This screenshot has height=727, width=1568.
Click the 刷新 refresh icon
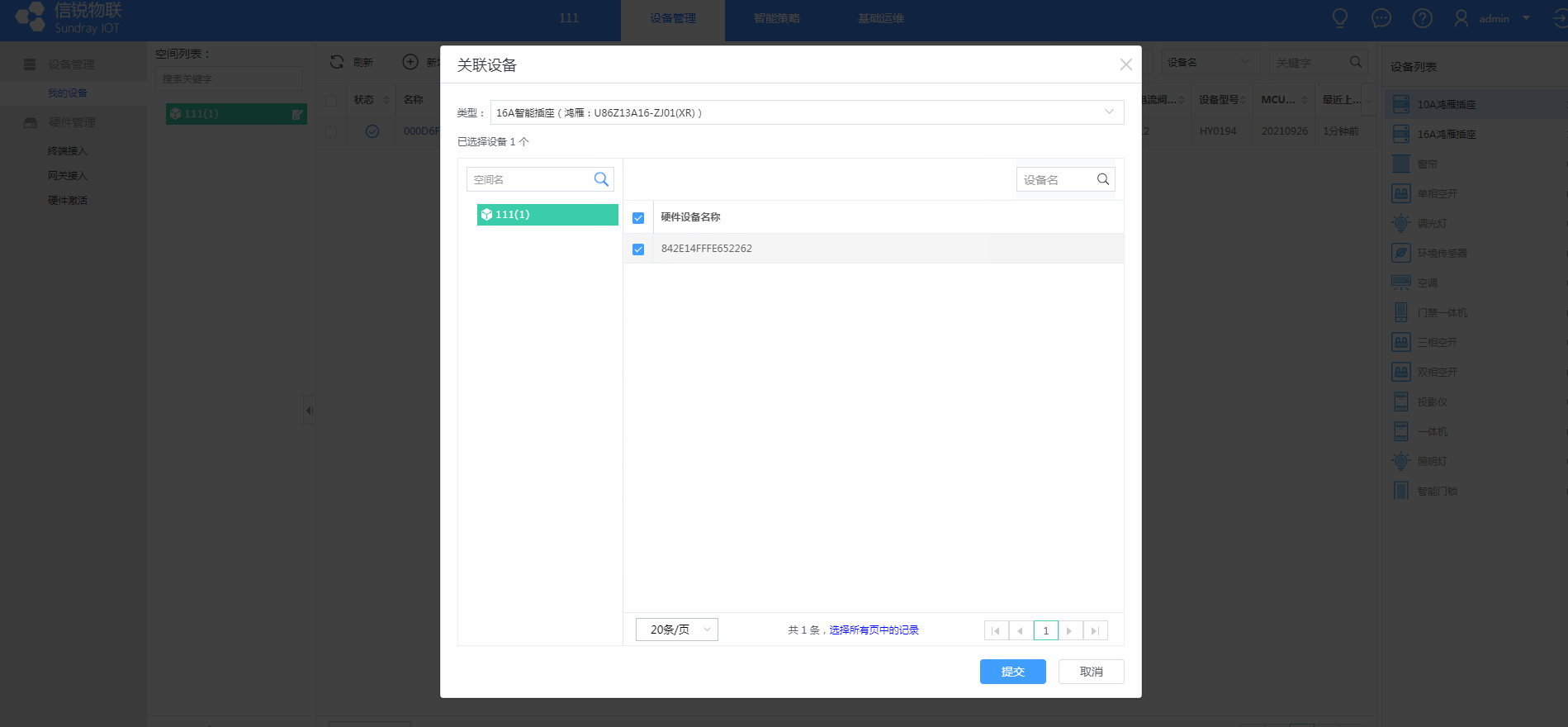[337, 62]
